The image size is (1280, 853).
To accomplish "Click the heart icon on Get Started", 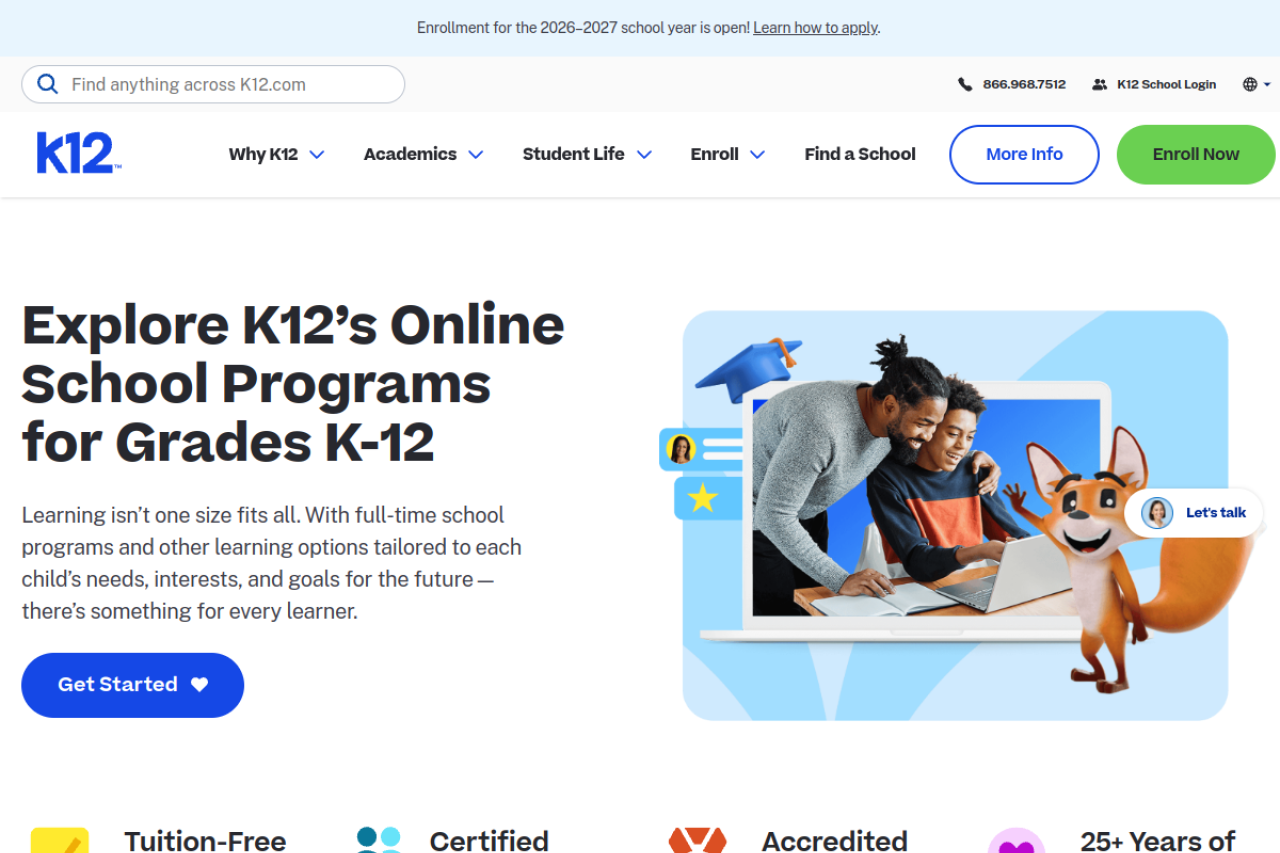I will pyautogui.click(x=200, y=685).
